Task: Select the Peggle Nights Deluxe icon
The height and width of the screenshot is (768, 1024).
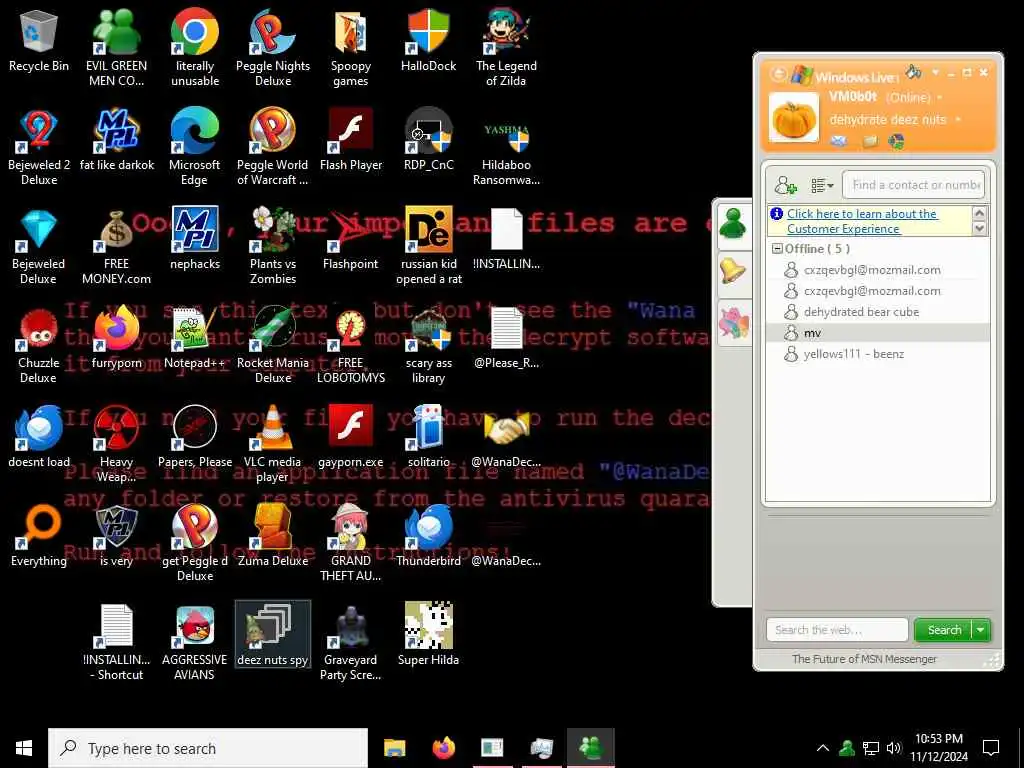Action: [273, 48]
